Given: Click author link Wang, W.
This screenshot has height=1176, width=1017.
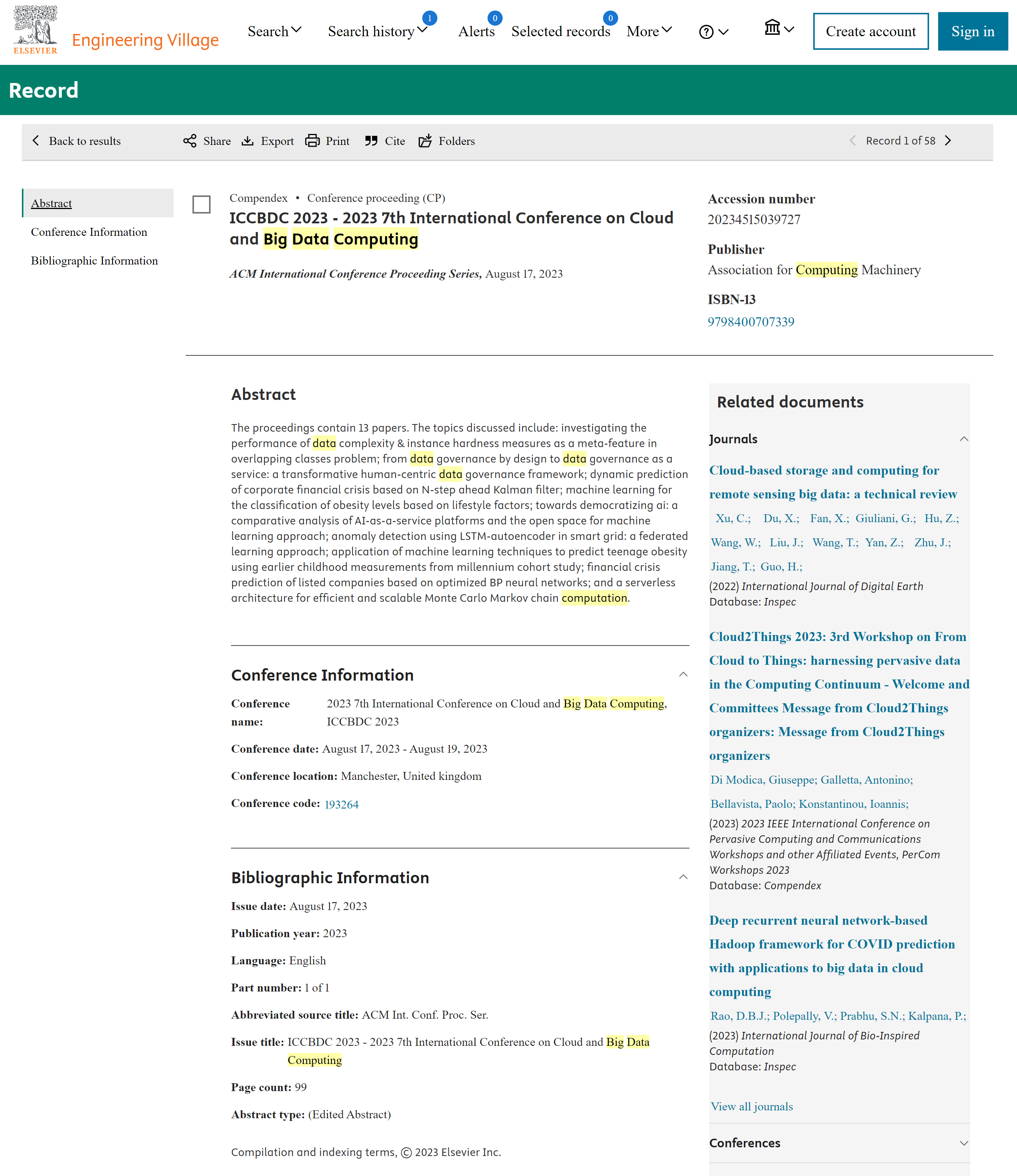Looking at the screenshot, I should tap(735, 543).
